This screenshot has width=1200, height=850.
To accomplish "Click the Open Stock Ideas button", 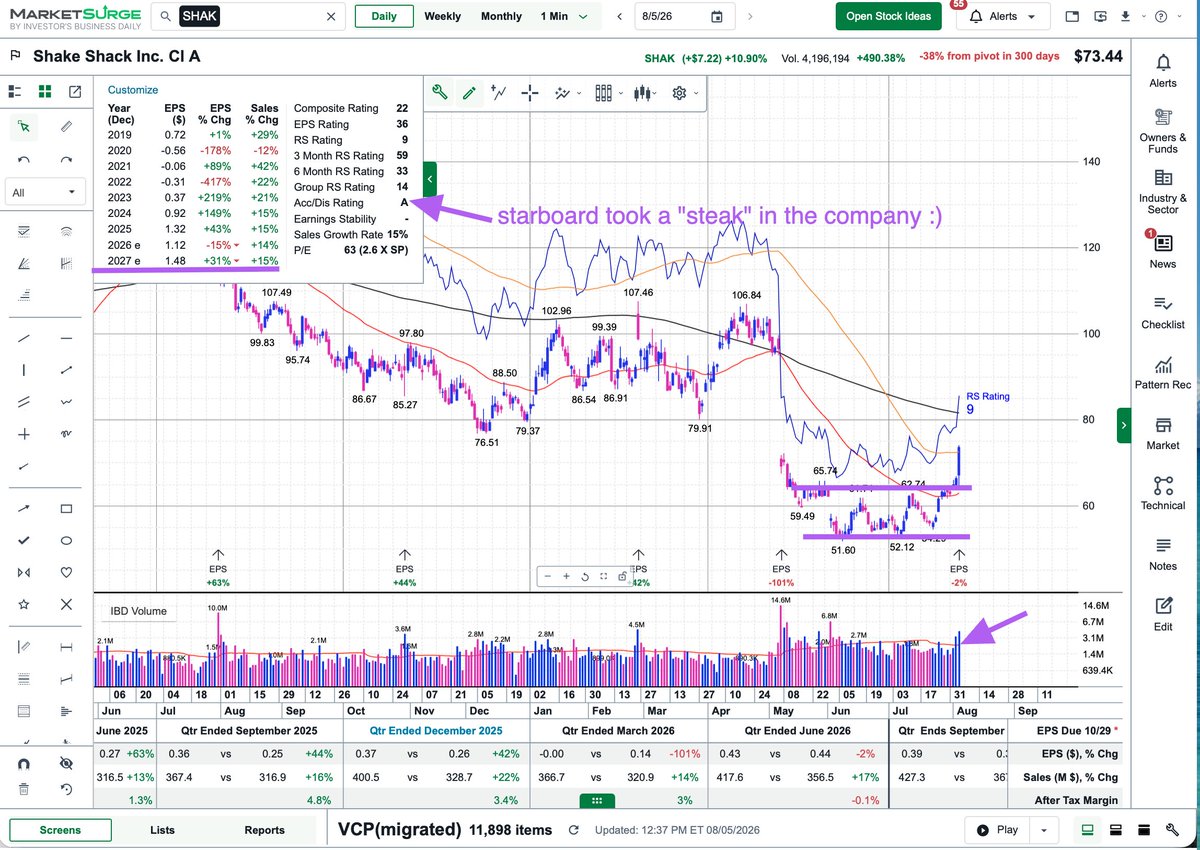I will tap(889, 16).
